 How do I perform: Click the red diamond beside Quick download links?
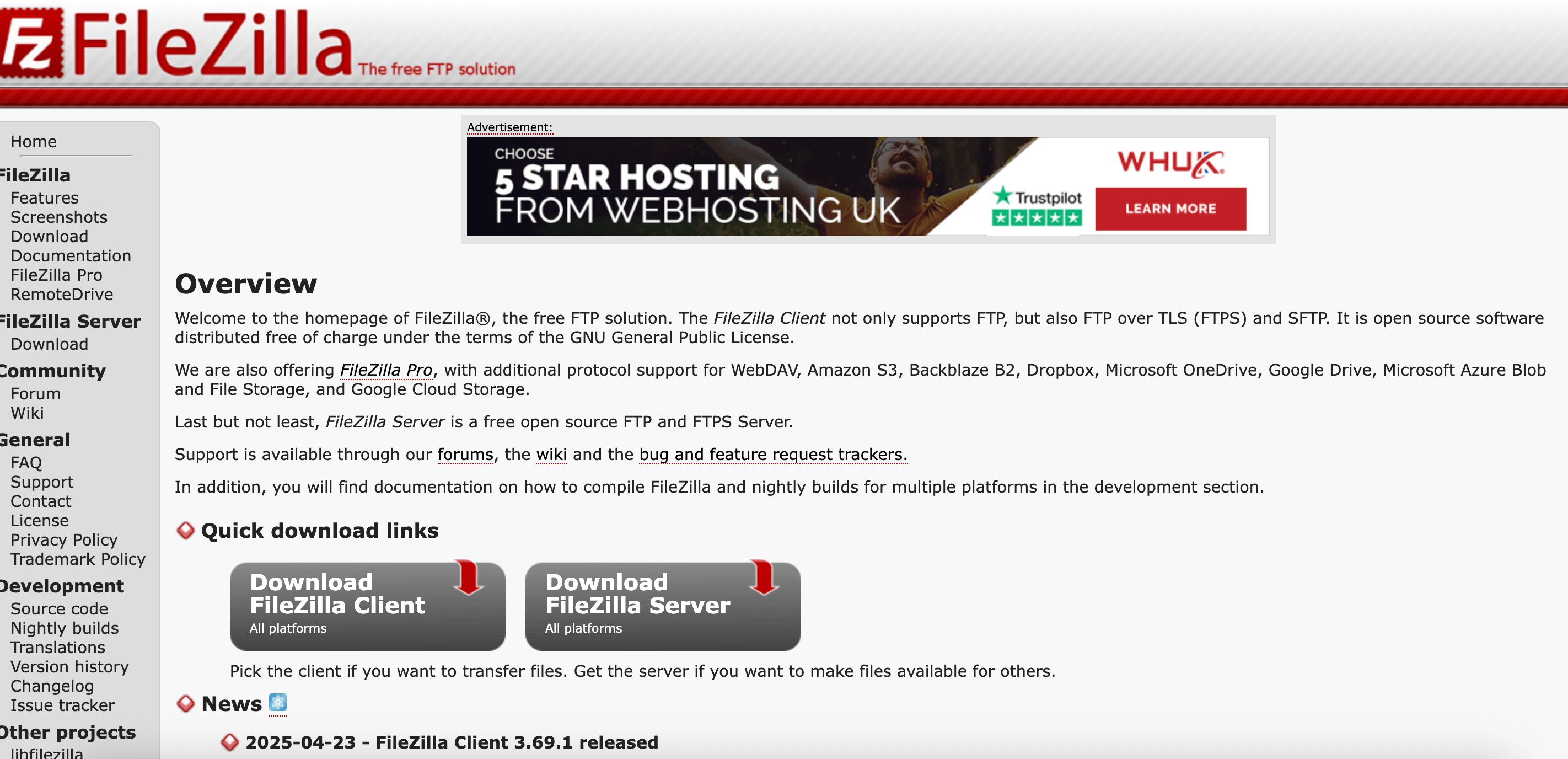click(x=185, y=531)
